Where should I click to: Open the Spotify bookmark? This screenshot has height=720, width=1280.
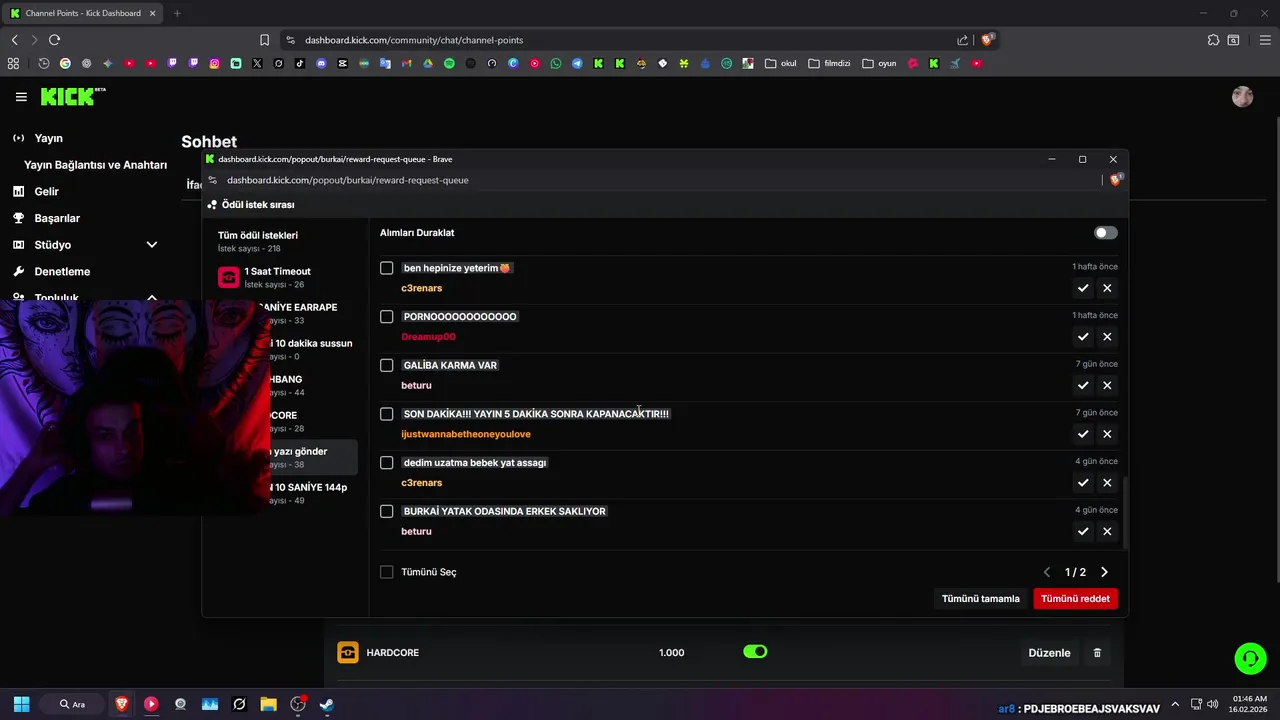pos(449,63)
